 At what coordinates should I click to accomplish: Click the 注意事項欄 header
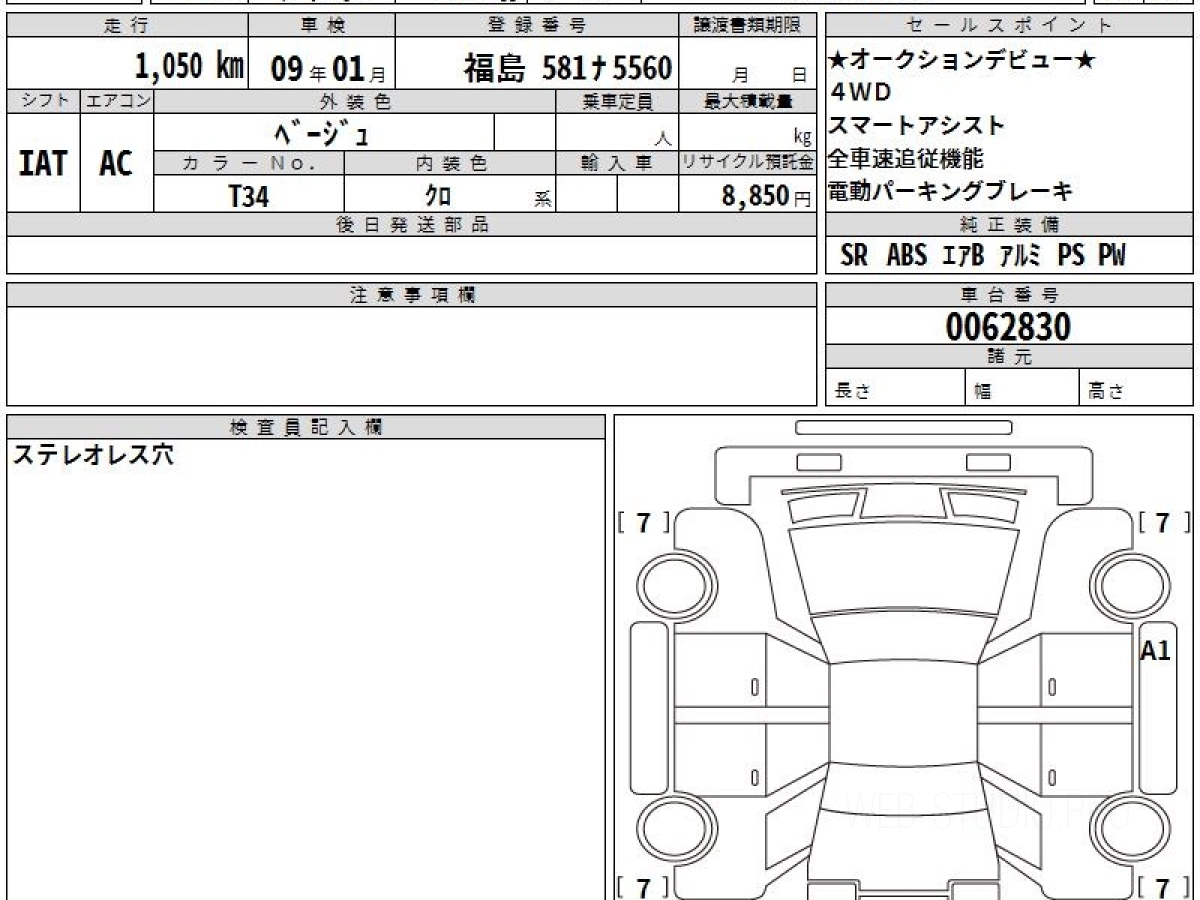[411, 295]
